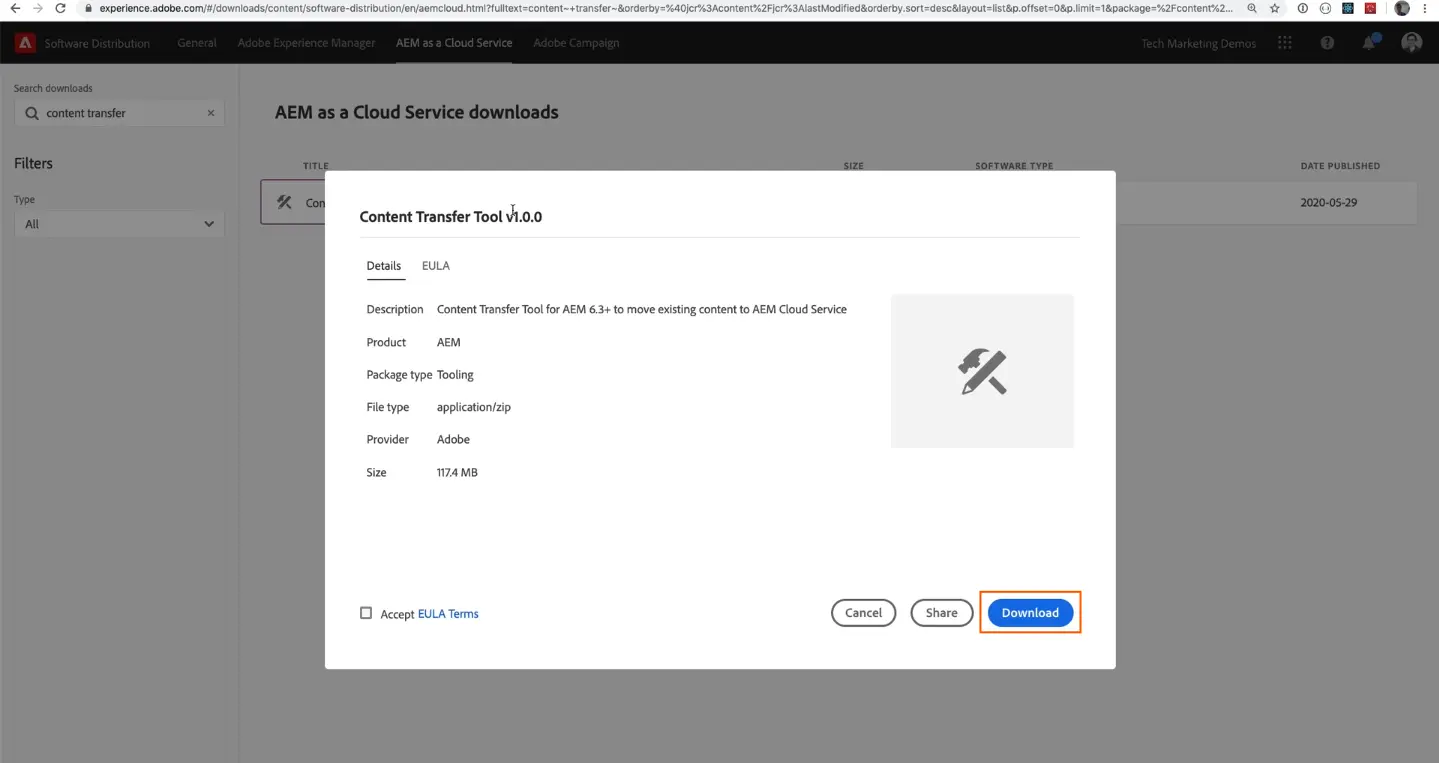The image size is (1439, 763).
Task: Open the Chrome three-dot menu
Action: [1426, 8]
